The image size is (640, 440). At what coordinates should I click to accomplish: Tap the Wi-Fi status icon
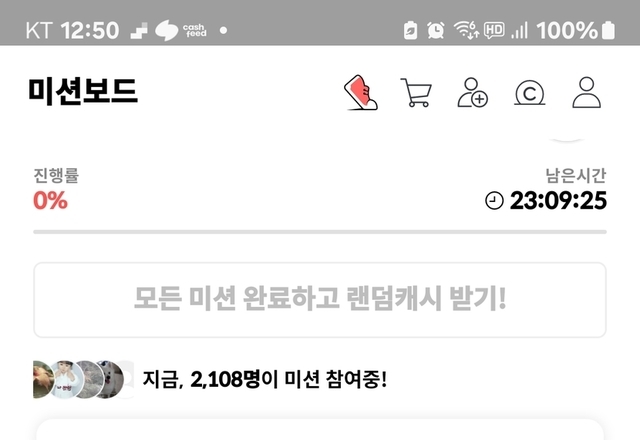coord(466,30)
